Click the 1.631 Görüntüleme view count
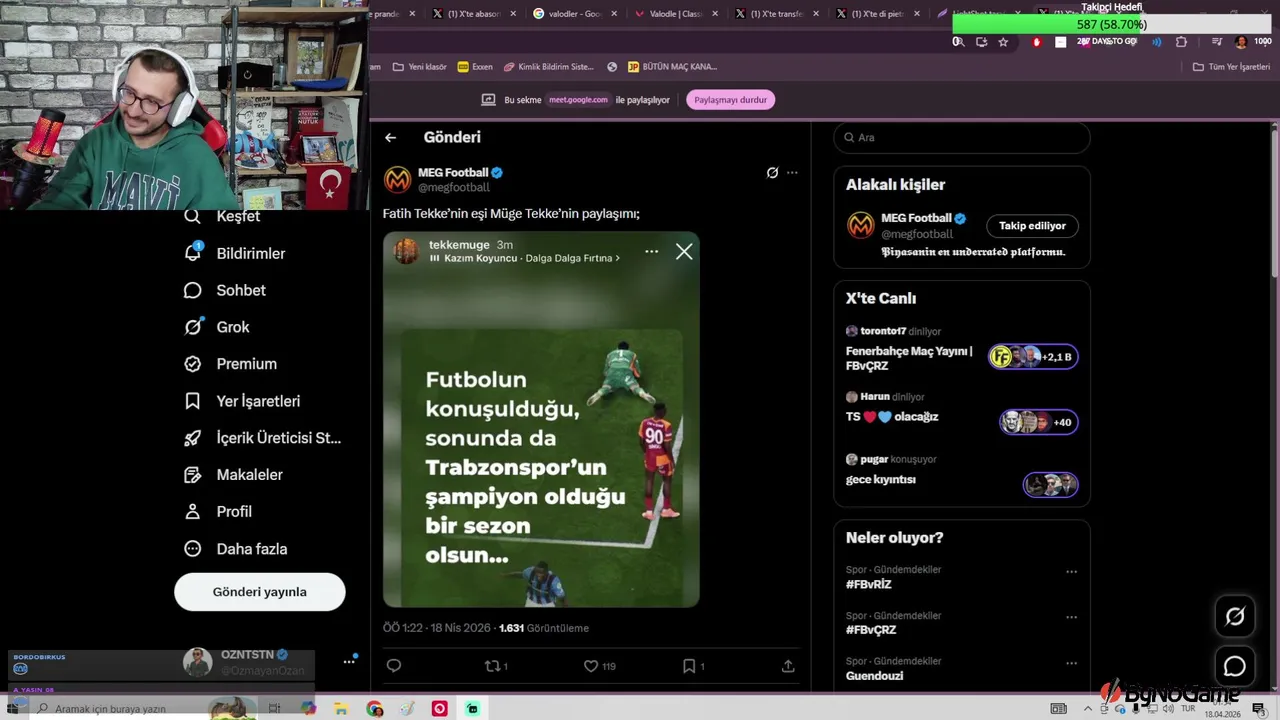Viewport: 1280px width, 720px height. click(x=544, y=628)
